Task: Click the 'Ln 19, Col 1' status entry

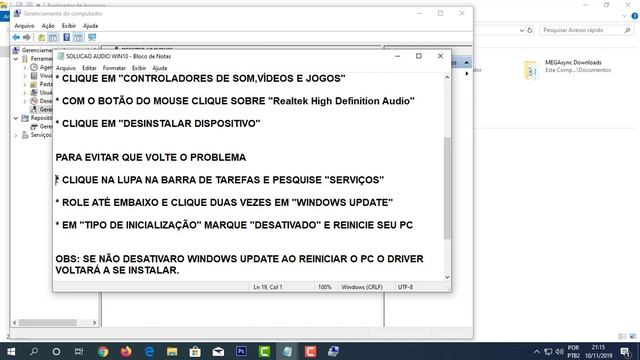Action: click(268, 287)
